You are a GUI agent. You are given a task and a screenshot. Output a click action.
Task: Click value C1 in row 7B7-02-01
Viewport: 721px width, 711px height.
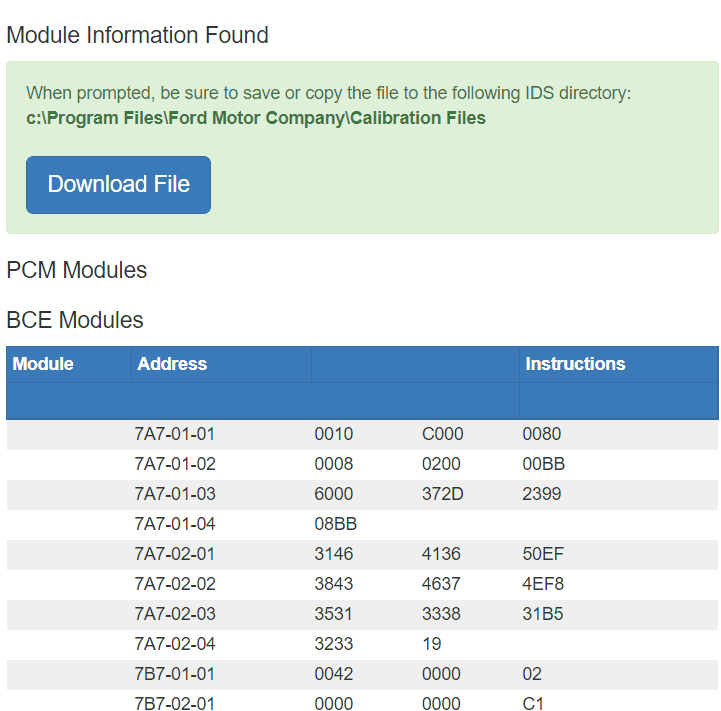tap(533, 704)
